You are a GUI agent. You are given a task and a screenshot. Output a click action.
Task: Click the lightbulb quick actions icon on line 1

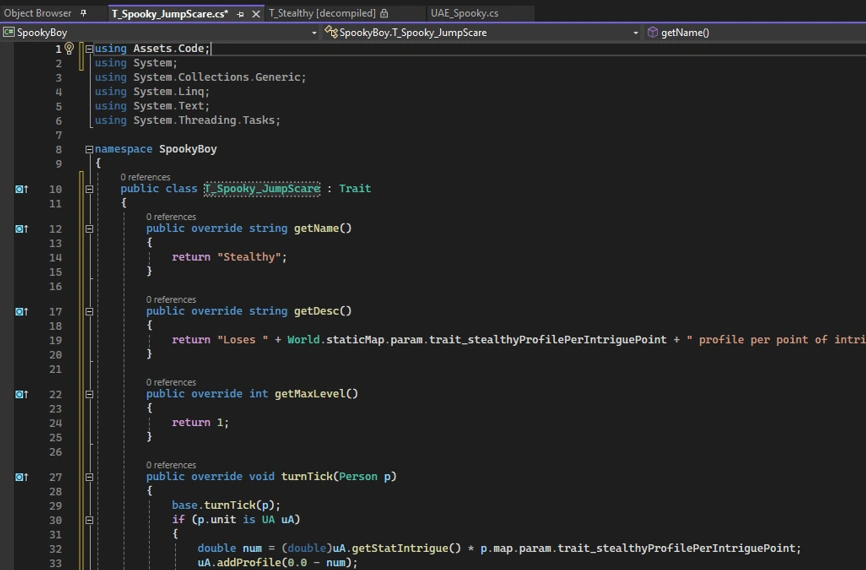coord(69,48)
